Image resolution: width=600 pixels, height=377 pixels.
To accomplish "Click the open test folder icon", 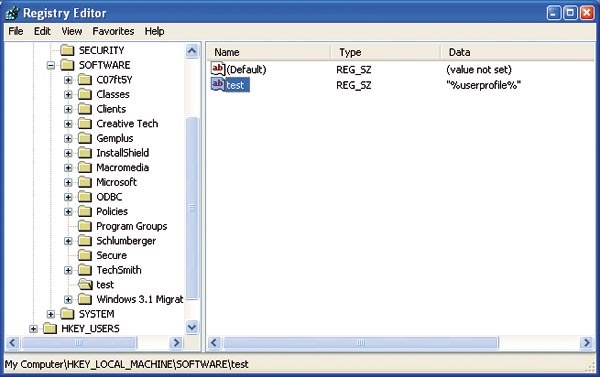I will click(x=85, y=284).
